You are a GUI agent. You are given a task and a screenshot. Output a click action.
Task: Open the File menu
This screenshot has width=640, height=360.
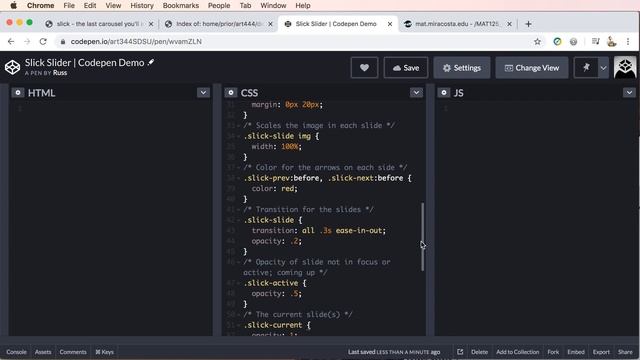point(69,6)
